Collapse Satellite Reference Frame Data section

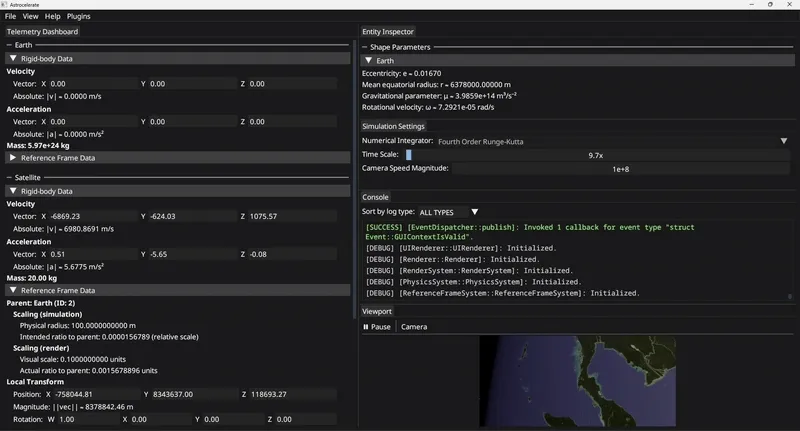tap(178, 290)
